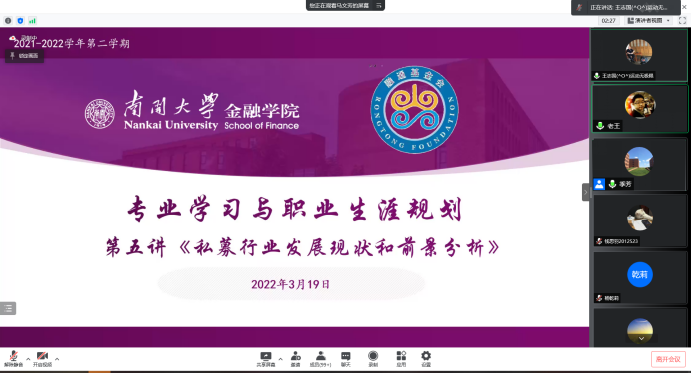Turn on the camera video
Viewport: 692px width, 373px height.
[x=42, y=359]
